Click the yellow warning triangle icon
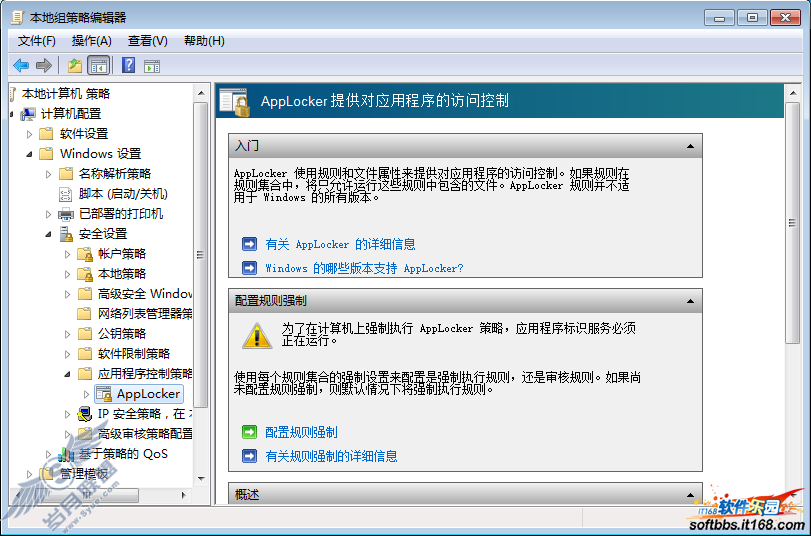This screenshot has width=811, height=536. point(257,336)
